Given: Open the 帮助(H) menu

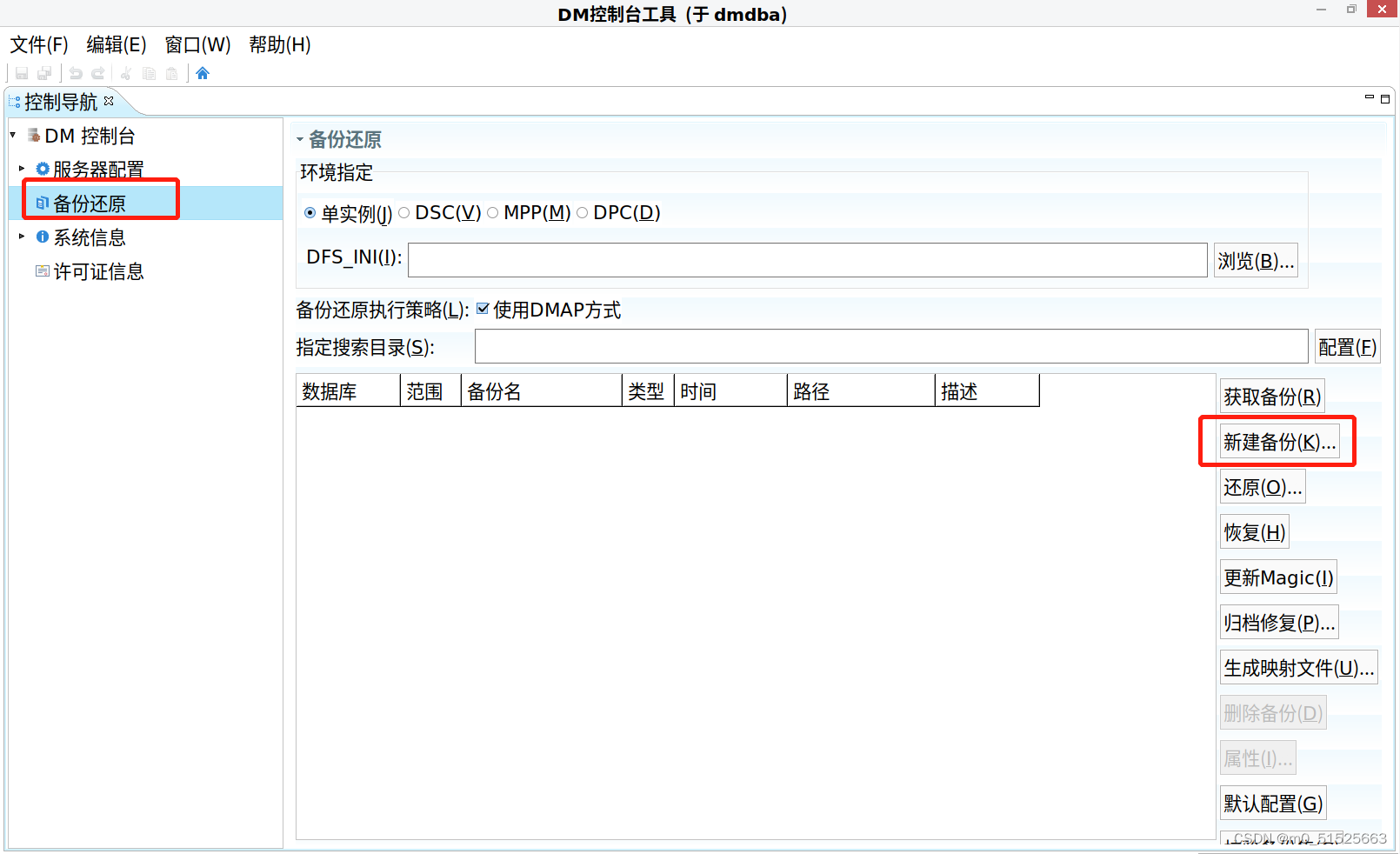Looking at the screenshot, I should 280,44.
